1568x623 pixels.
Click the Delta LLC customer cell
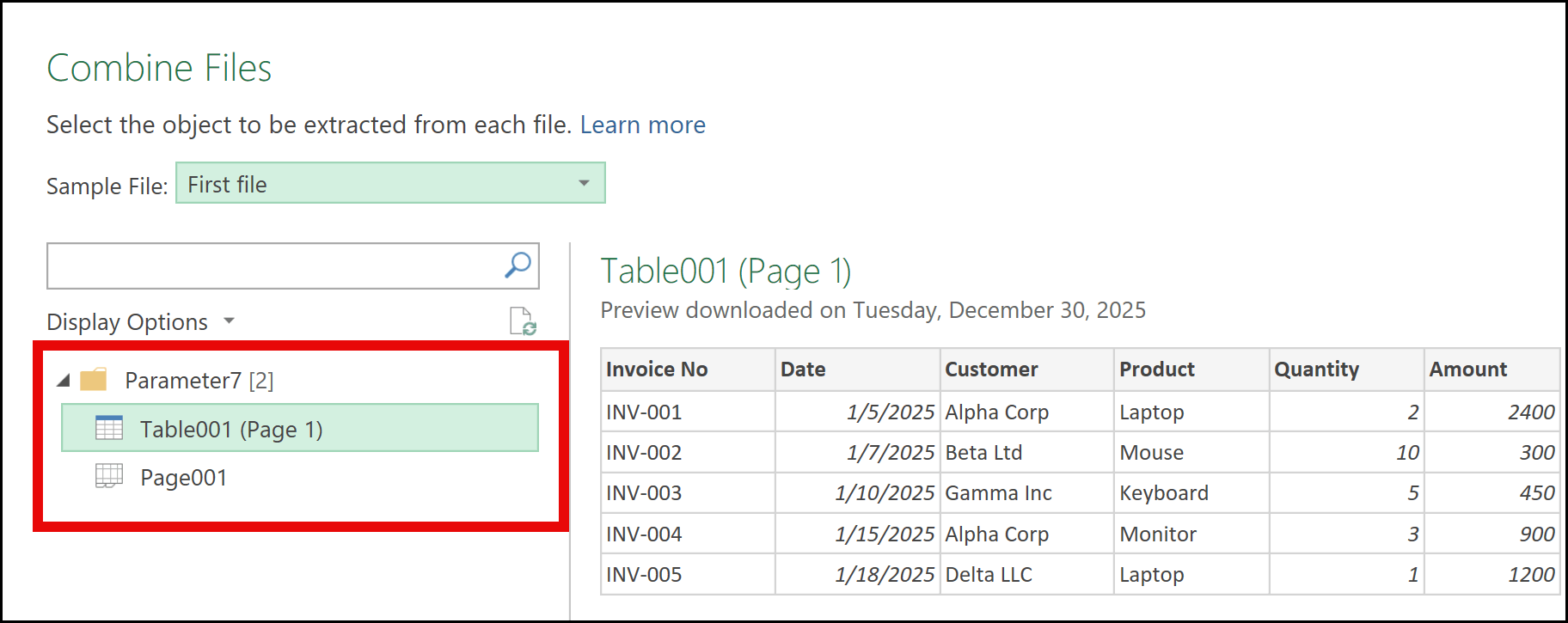point(989,575)
